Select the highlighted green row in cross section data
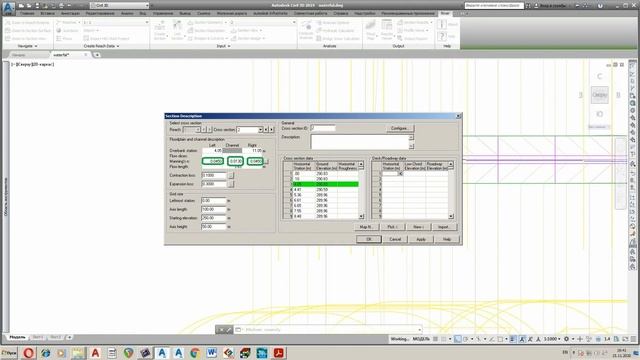The width and height of the screenshot is (640, 360). click(325, 184)
